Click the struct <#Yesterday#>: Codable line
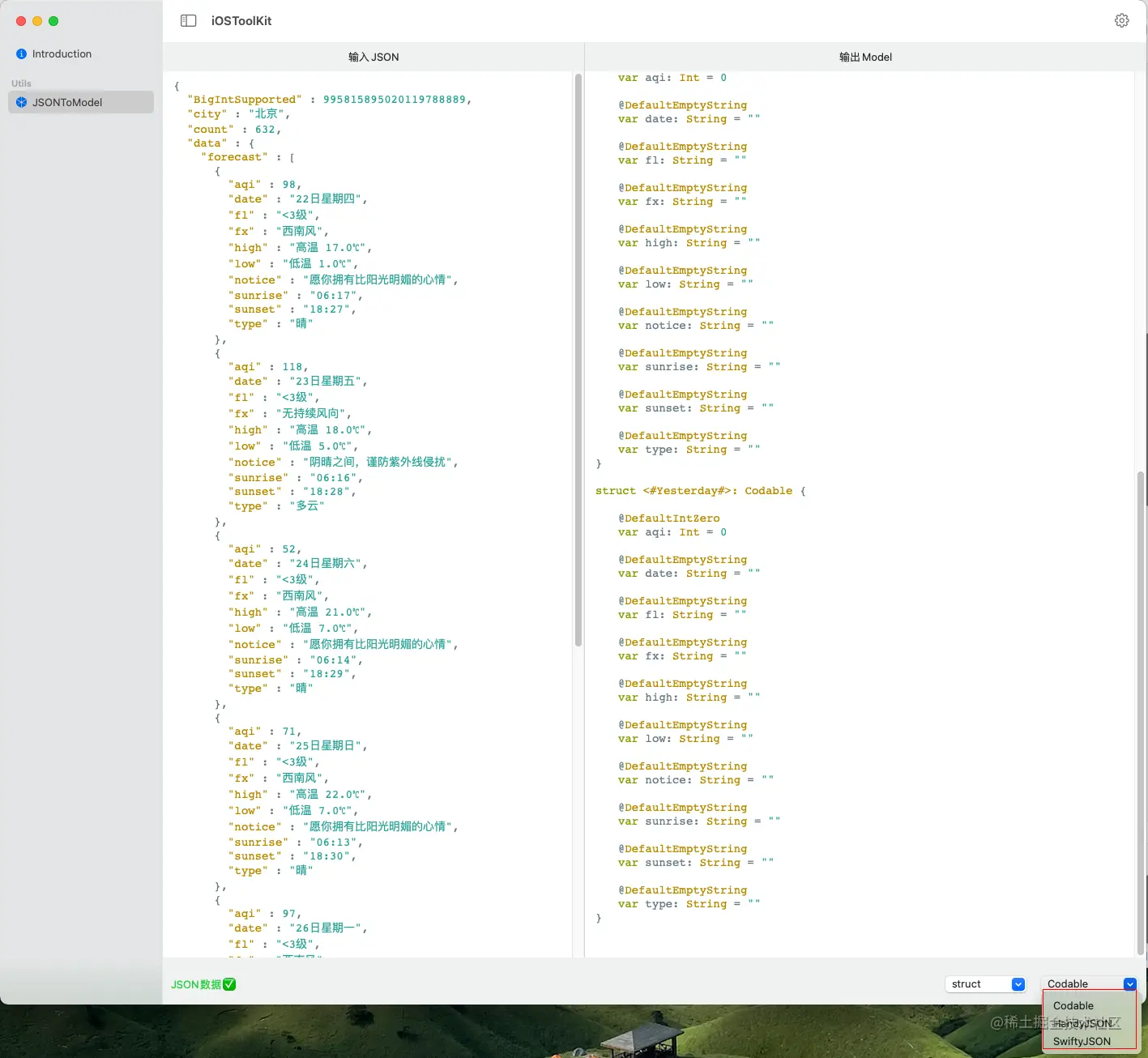Viewport: 1148px width, 1058px height. pos(701,491)
